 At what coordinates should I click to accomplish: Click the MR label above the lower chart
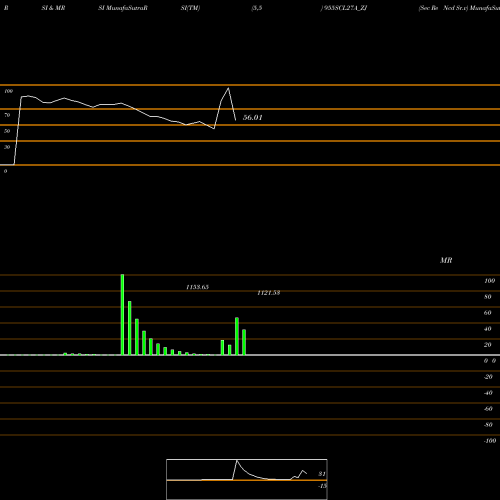click(x=446, y=260)
